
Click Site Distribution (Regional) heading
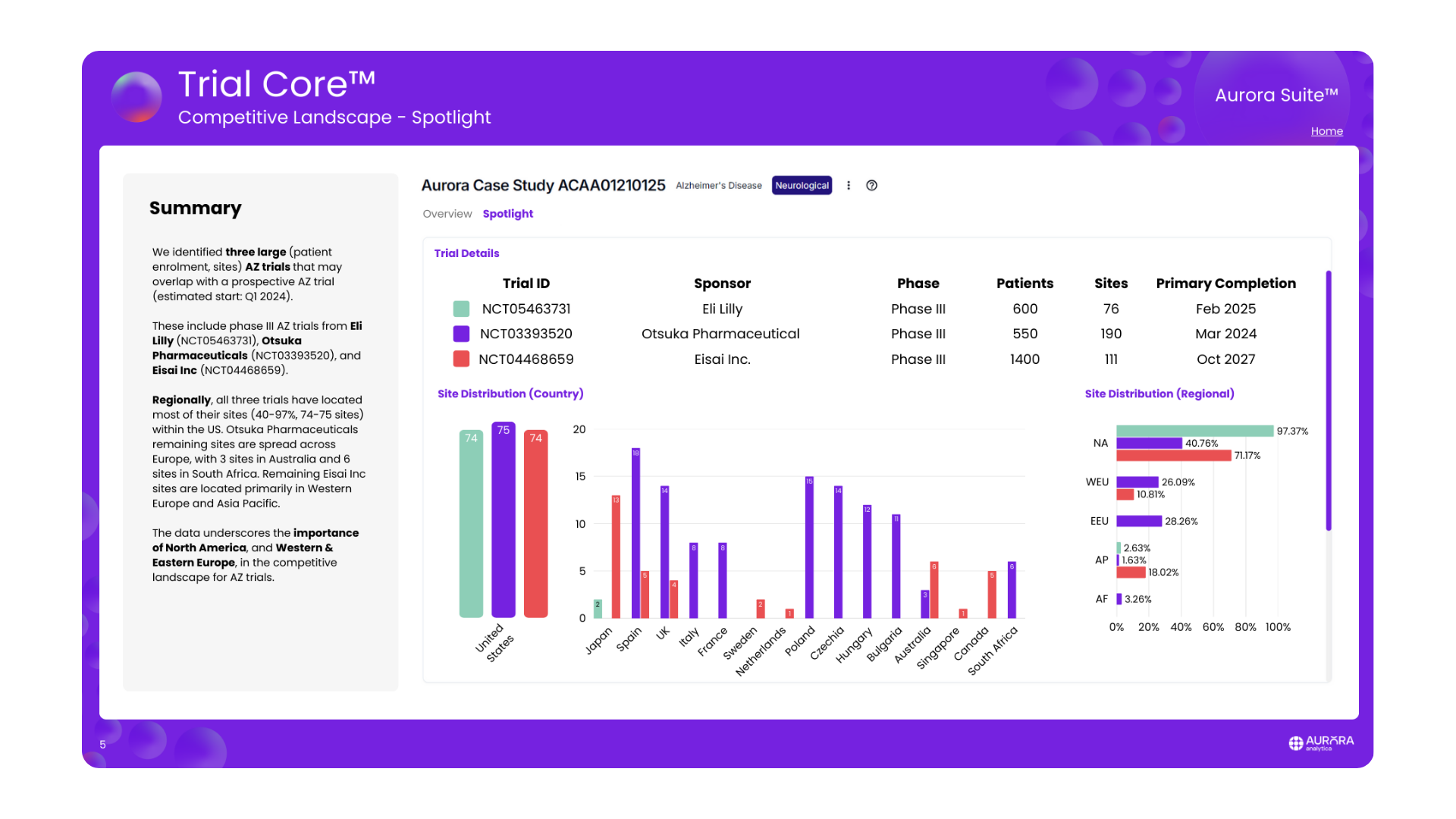pyautogui.click(x=1159, y=394)
